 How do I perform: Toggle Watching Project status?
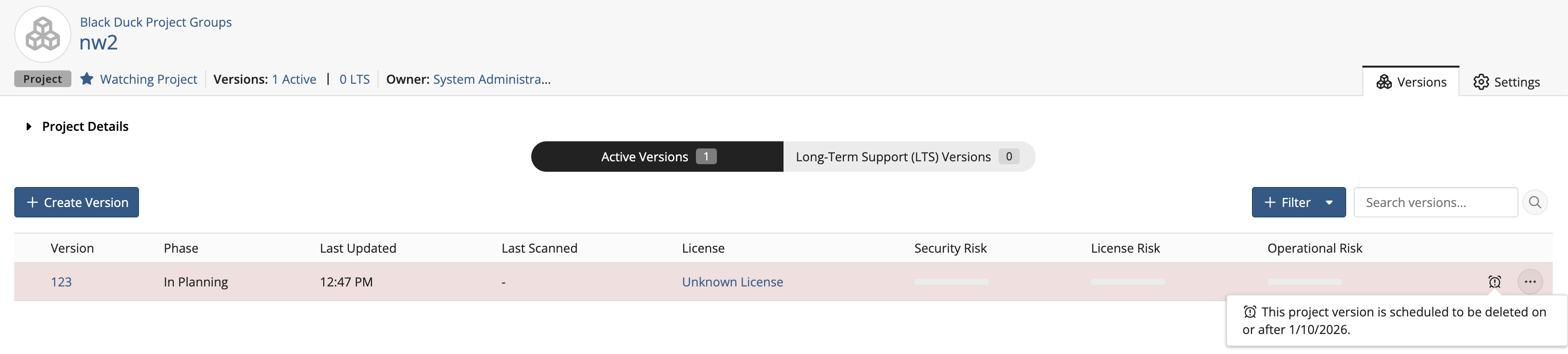pyautogui.click(x=148, y=79)
